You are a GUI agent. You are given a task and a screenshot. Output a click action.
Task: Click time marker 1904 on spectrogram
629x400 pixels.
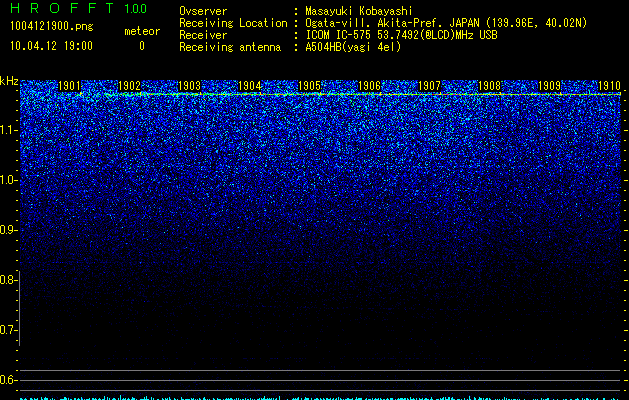250,86
